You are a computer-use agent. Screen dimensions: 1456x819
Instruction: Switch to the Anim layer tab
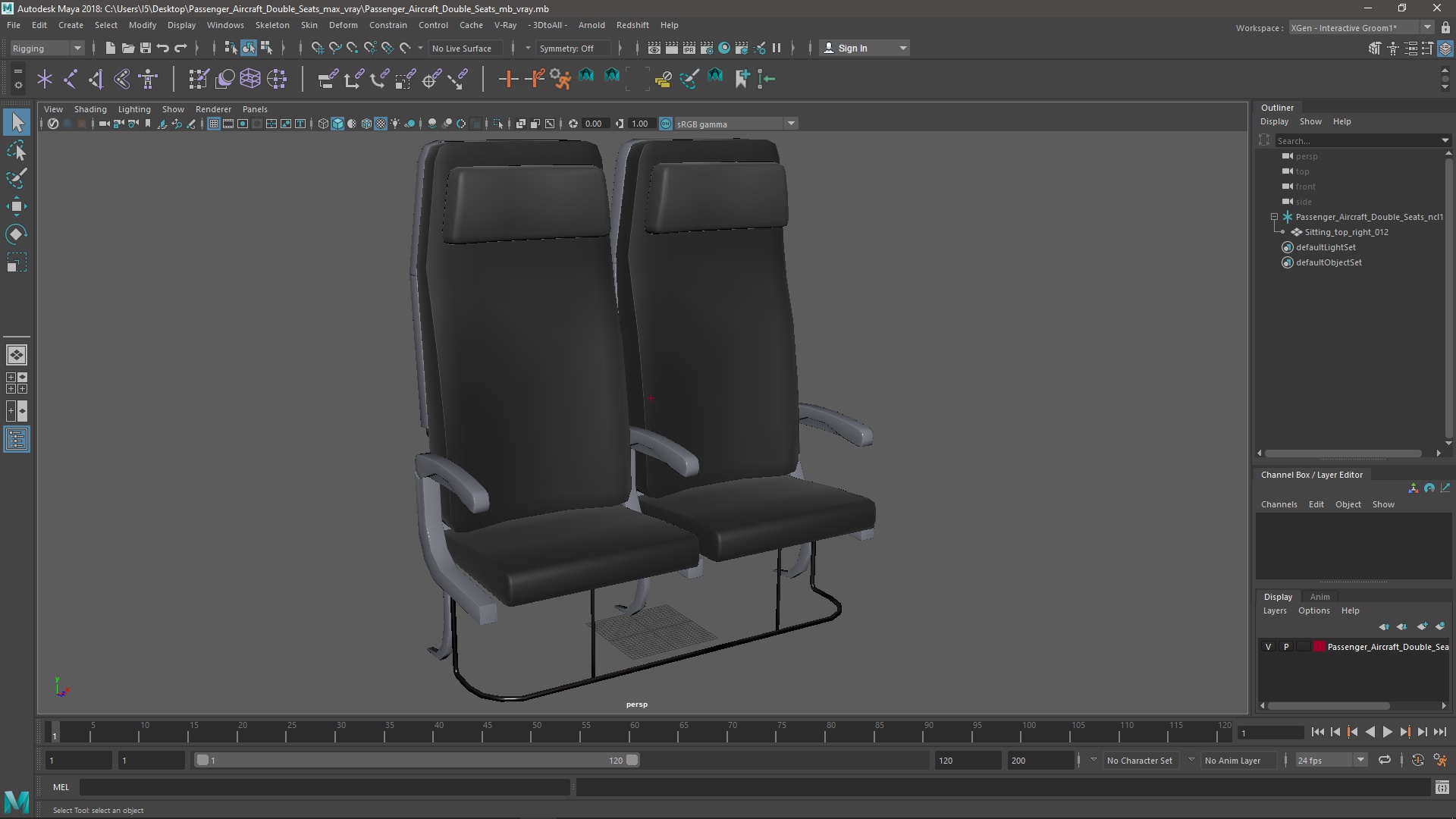click(x=1319, y=597)
